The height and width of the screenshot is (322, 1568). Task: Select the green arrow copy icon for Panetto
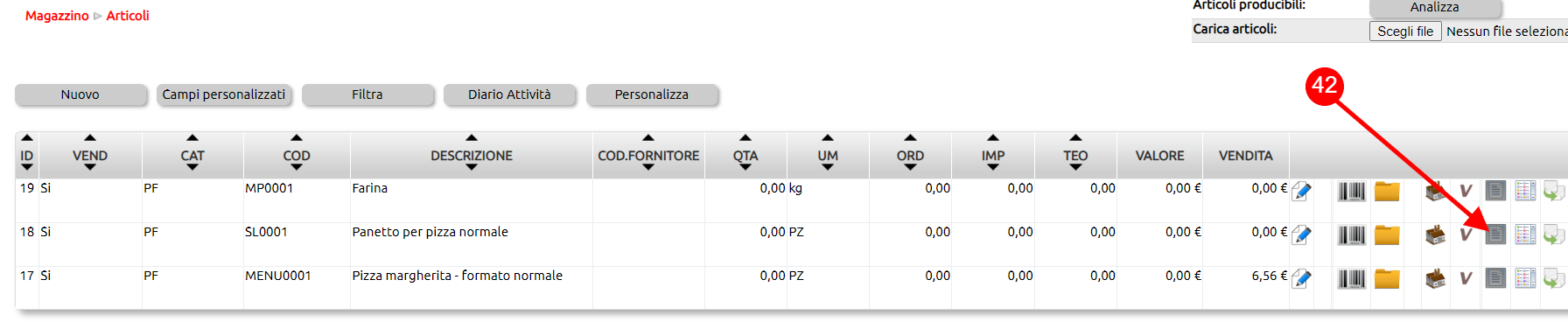point(1554,234)
